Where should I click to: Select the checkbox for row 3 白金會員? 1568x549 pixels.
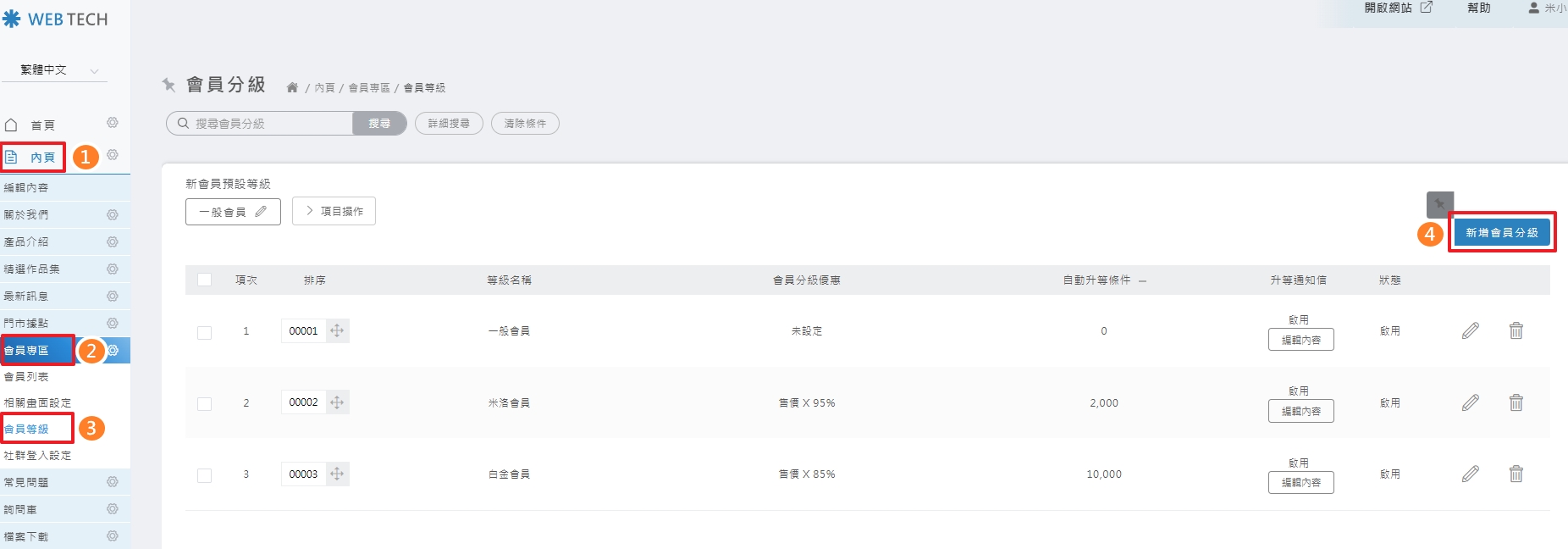tap(204, 475)
